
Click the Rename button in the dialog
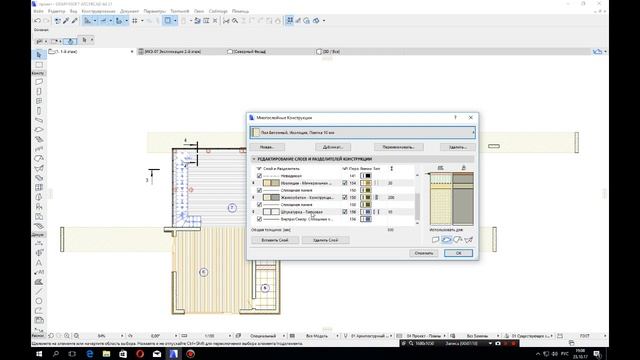click(x=398, y=147)
